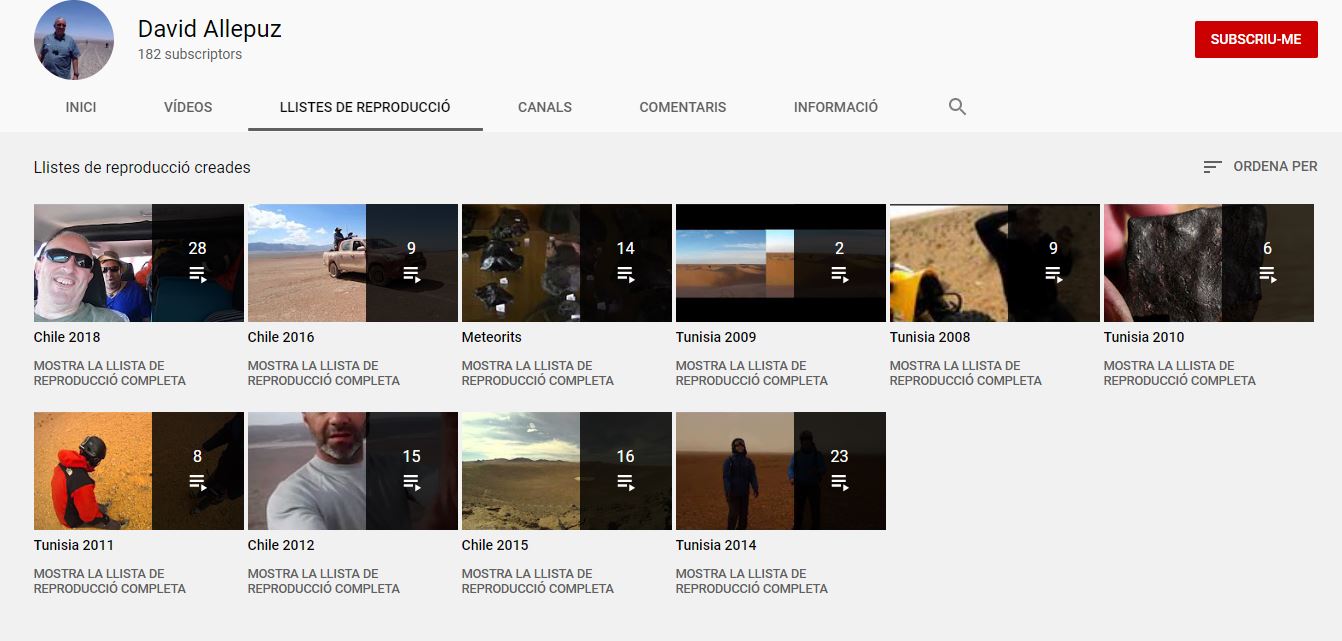Open the Tunisia 2010 playlist title
This screenshot has height=641, width=1342.
coord(1144,337)
